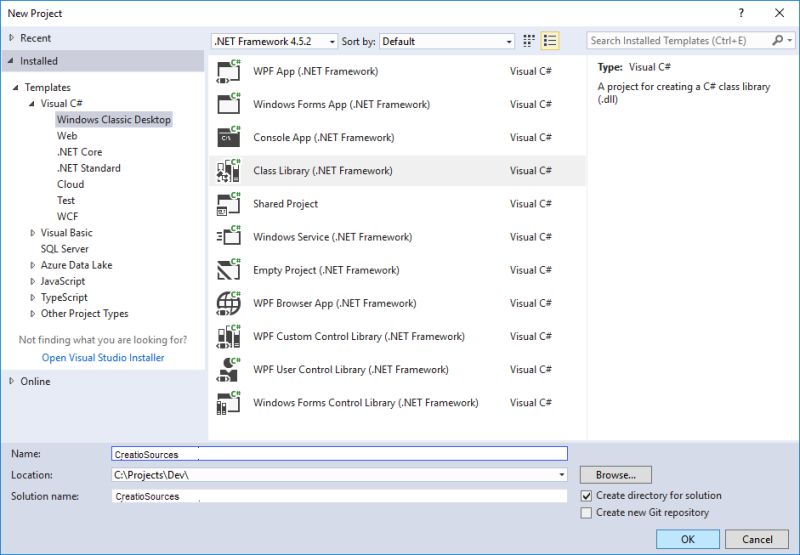Click Browse to choose location
The height and width of the screenshot is (555, 800).
click(x=616, y=475)
